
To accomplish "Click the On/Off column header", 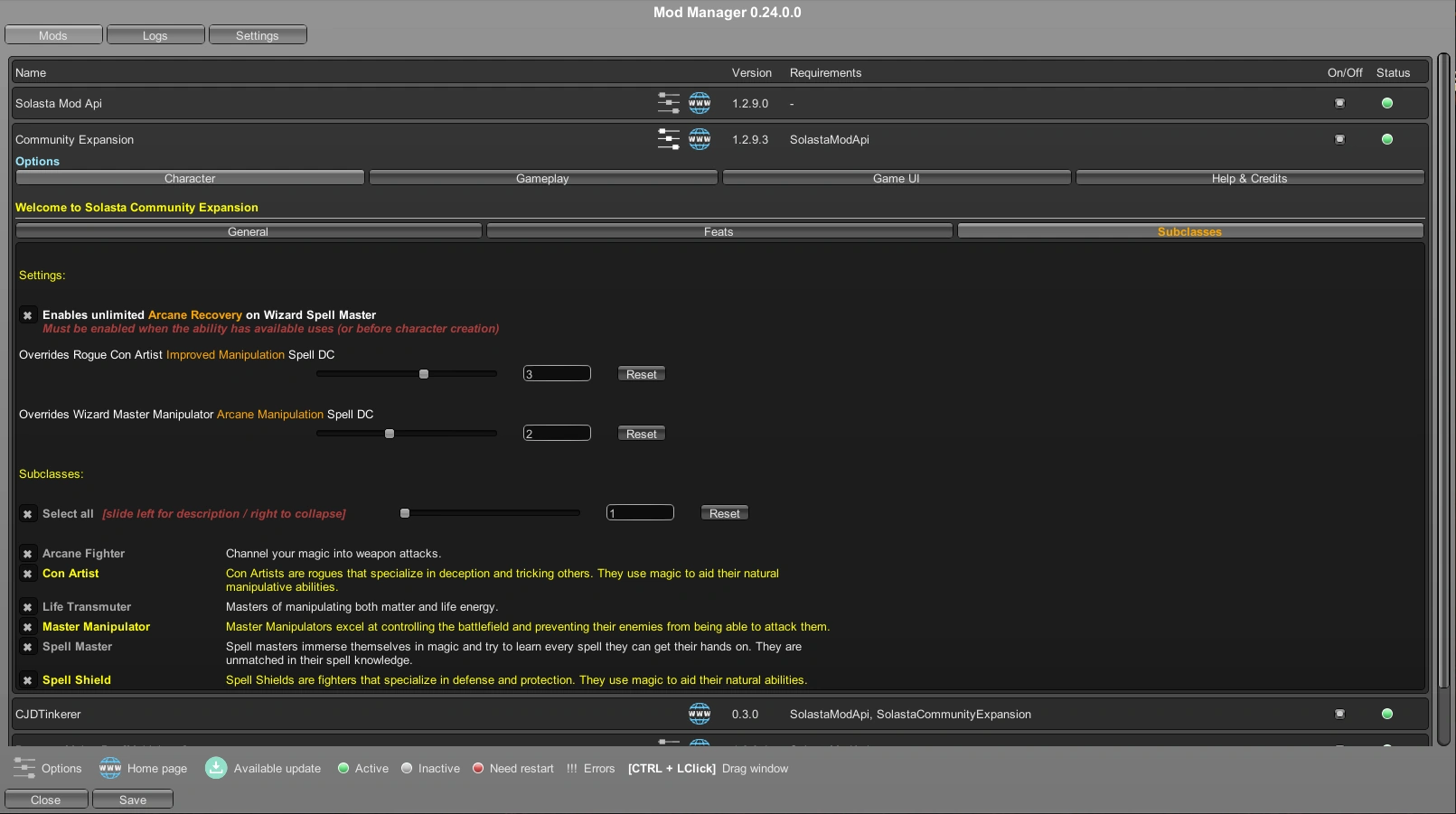I will (1345, 73).
